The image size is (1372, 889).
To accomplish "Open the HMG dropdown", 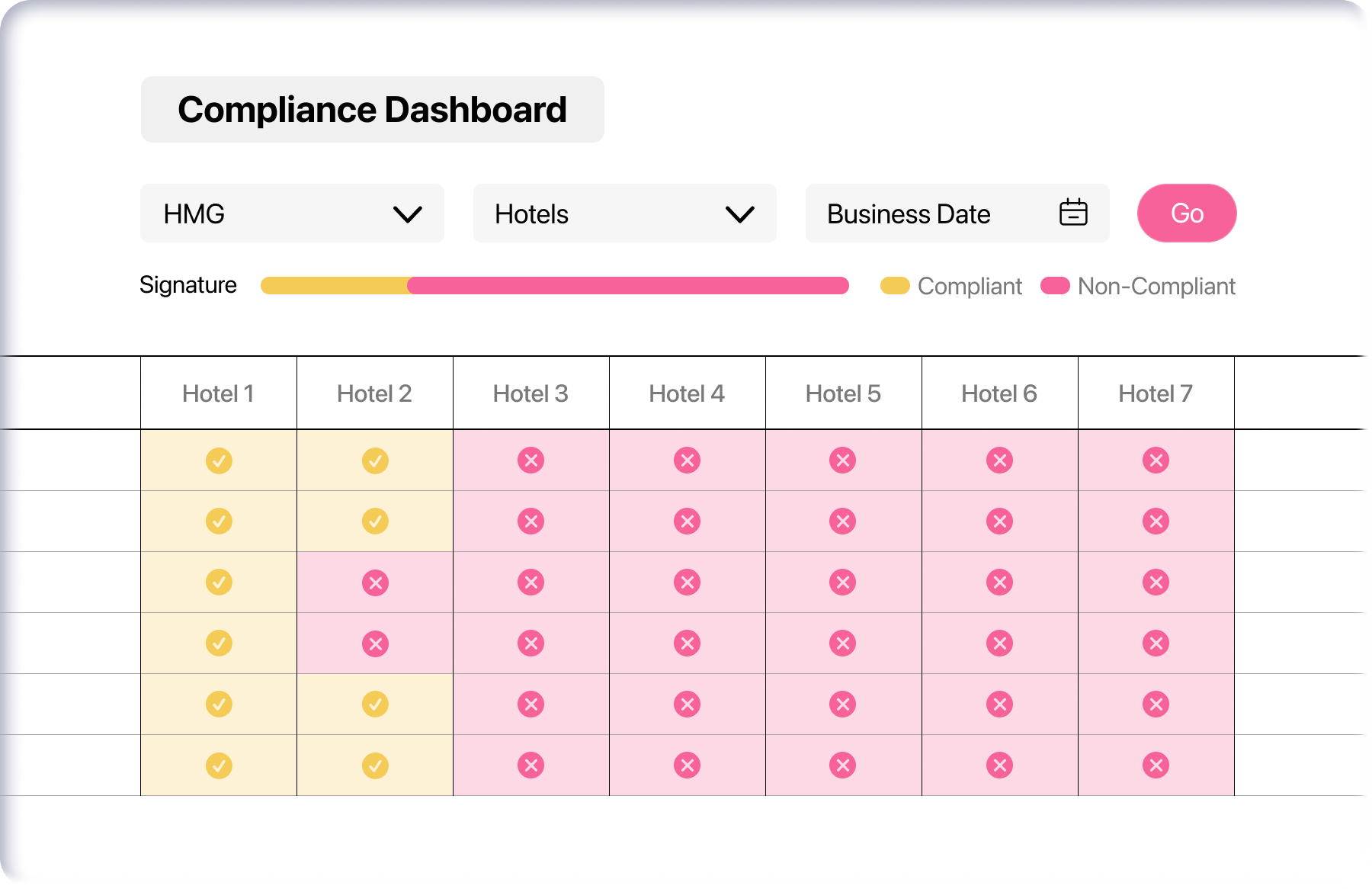I will click(292, 213).
